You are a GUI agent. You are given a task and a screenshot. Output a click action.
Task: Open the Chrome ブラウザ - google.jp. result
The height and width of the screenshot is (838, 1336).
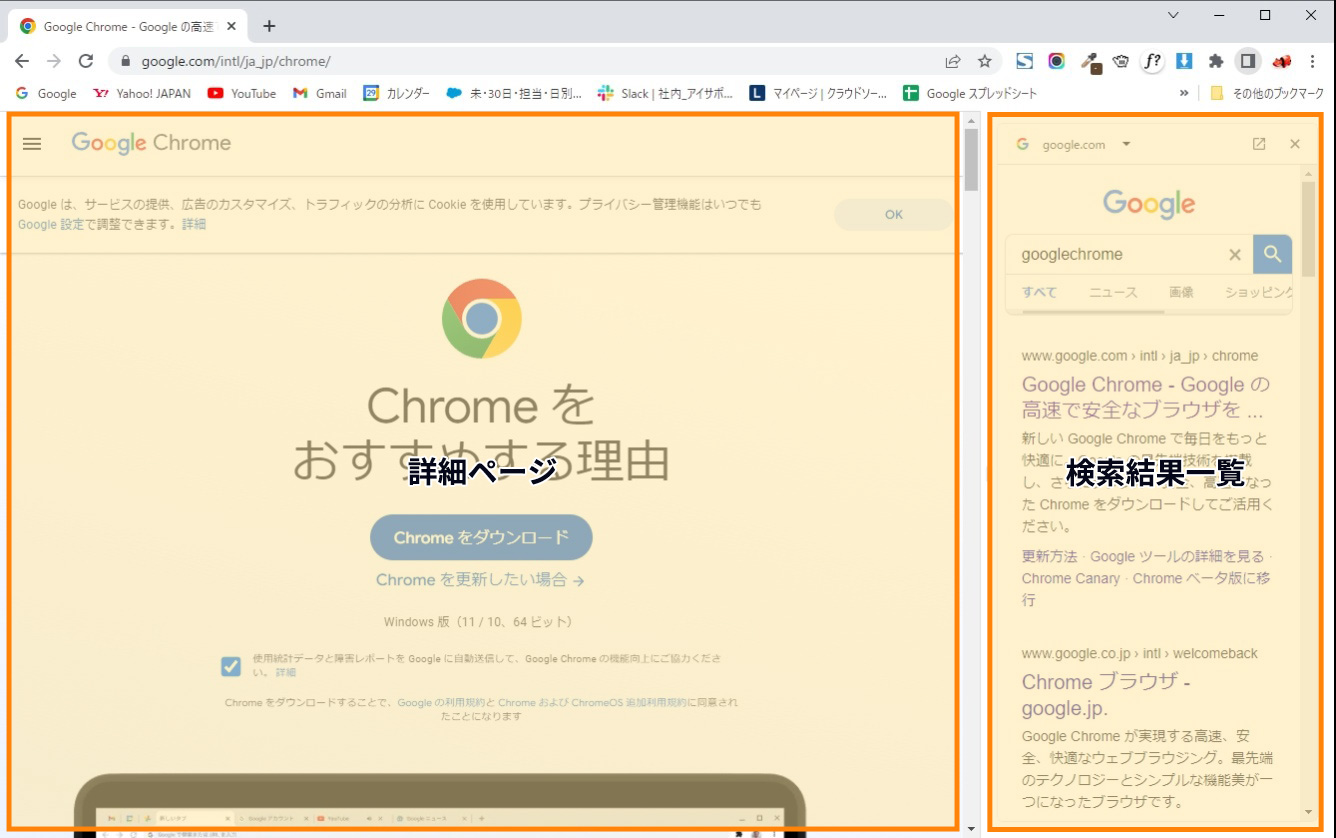(1106, 695)
